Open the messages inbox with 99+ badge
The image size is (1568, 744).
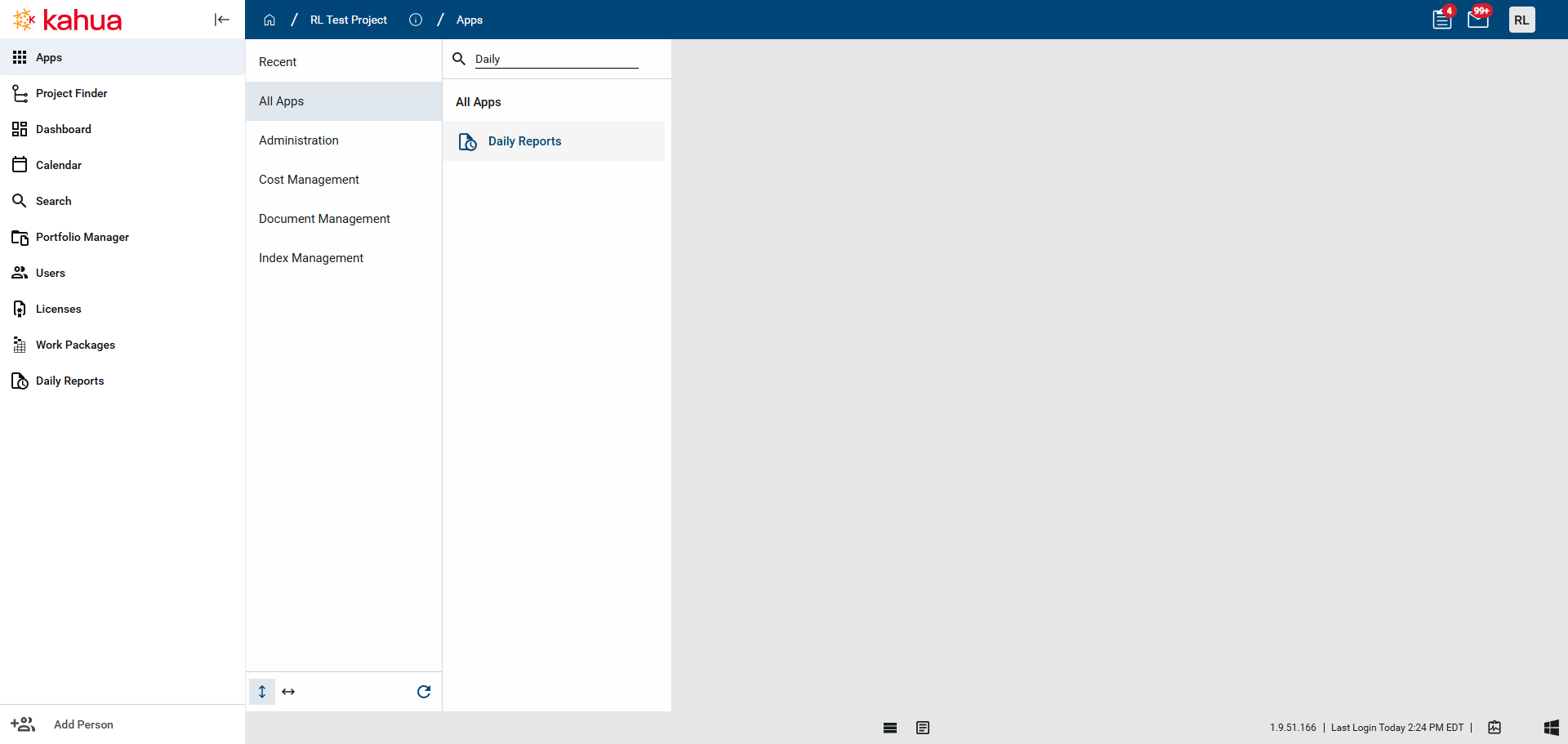coord(1477,19)
